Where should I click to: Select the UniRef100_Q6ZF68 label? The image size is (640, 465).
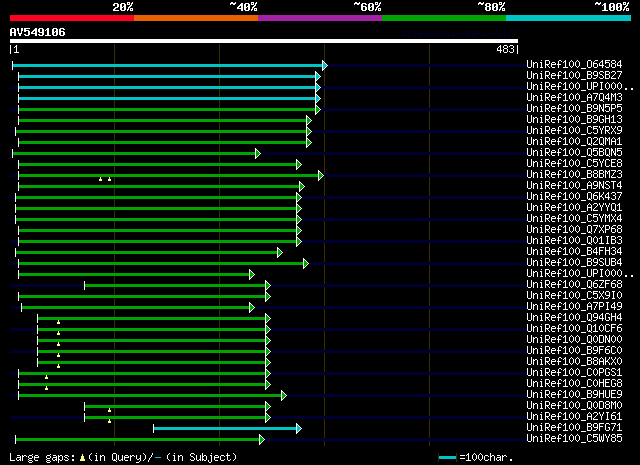(x=574, y=285)
